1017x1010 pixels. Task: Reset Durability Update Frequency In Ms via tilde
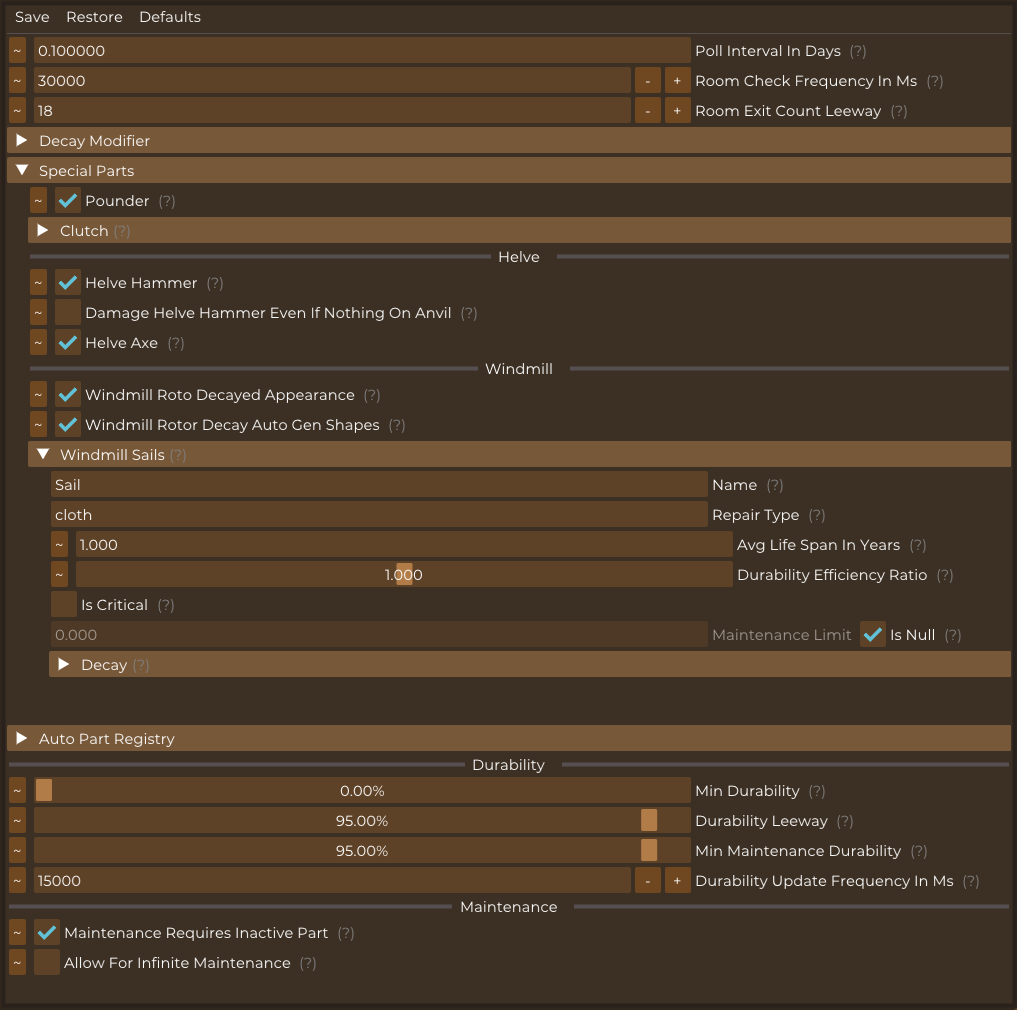tap(18, 880)
